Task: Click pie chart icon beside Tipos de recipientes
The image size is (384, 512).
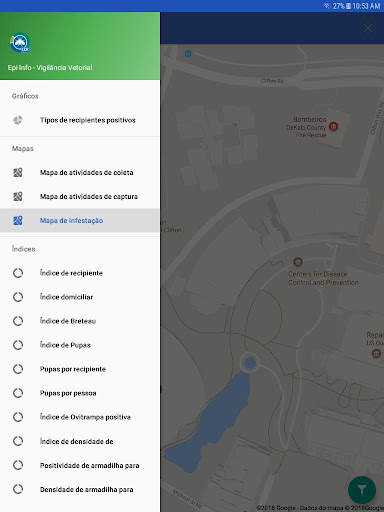Action: (x=18, y=120)
